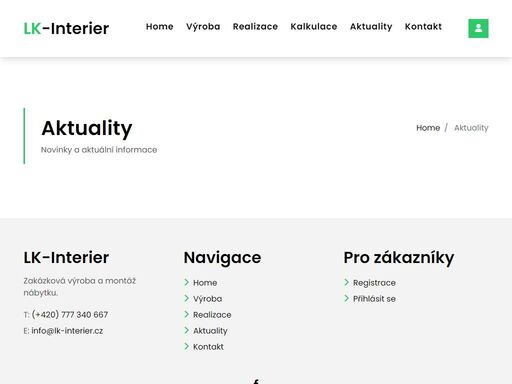Click Registrace link for customers

(x=374, y=283)
